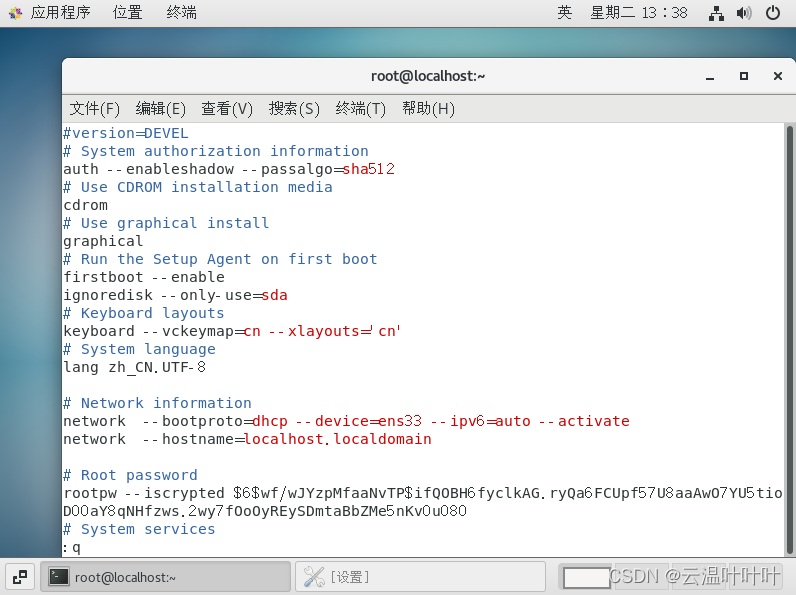This screenshot has width=796, height=595.
Task: Click the show desktop icon in taskbar
Action: tap(20, 577)
